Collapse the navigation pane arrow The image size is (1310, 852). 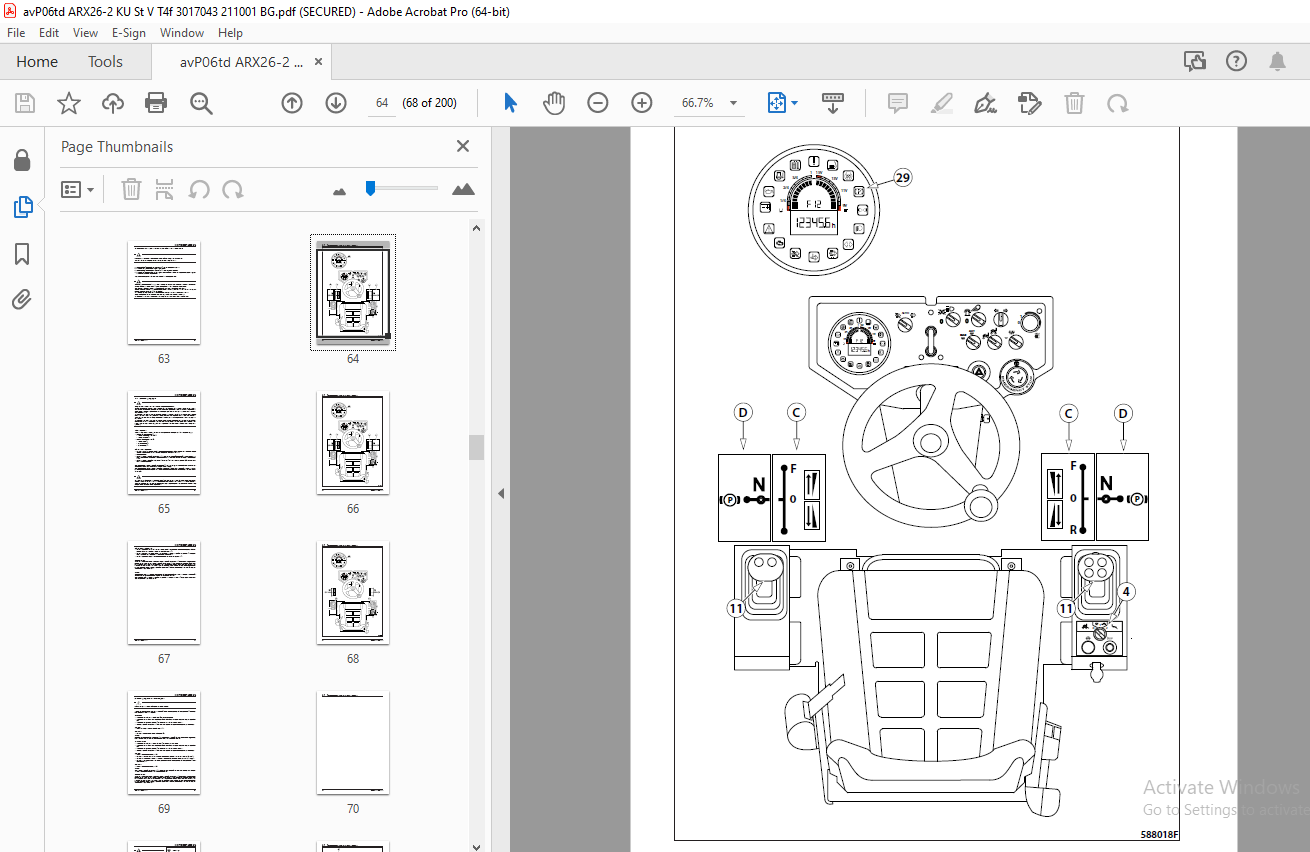pos(501,493)
